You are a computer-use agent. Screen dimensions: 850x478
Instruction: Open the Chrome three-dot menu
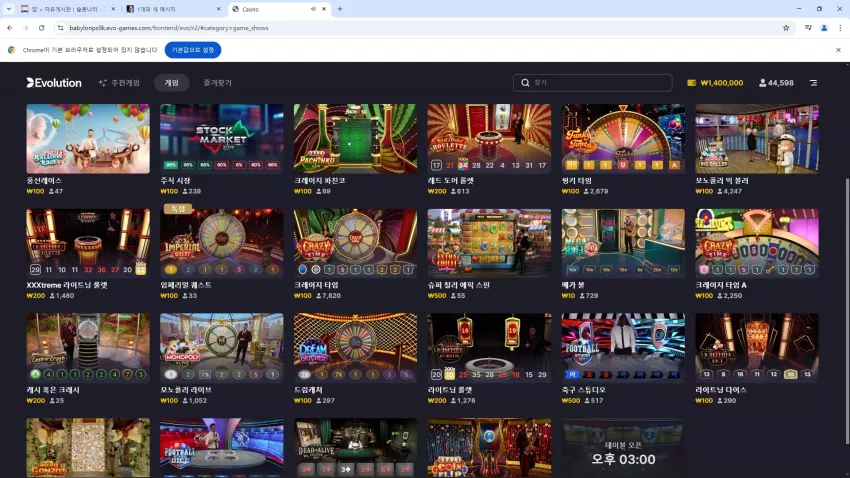click(x=840, y=28)
